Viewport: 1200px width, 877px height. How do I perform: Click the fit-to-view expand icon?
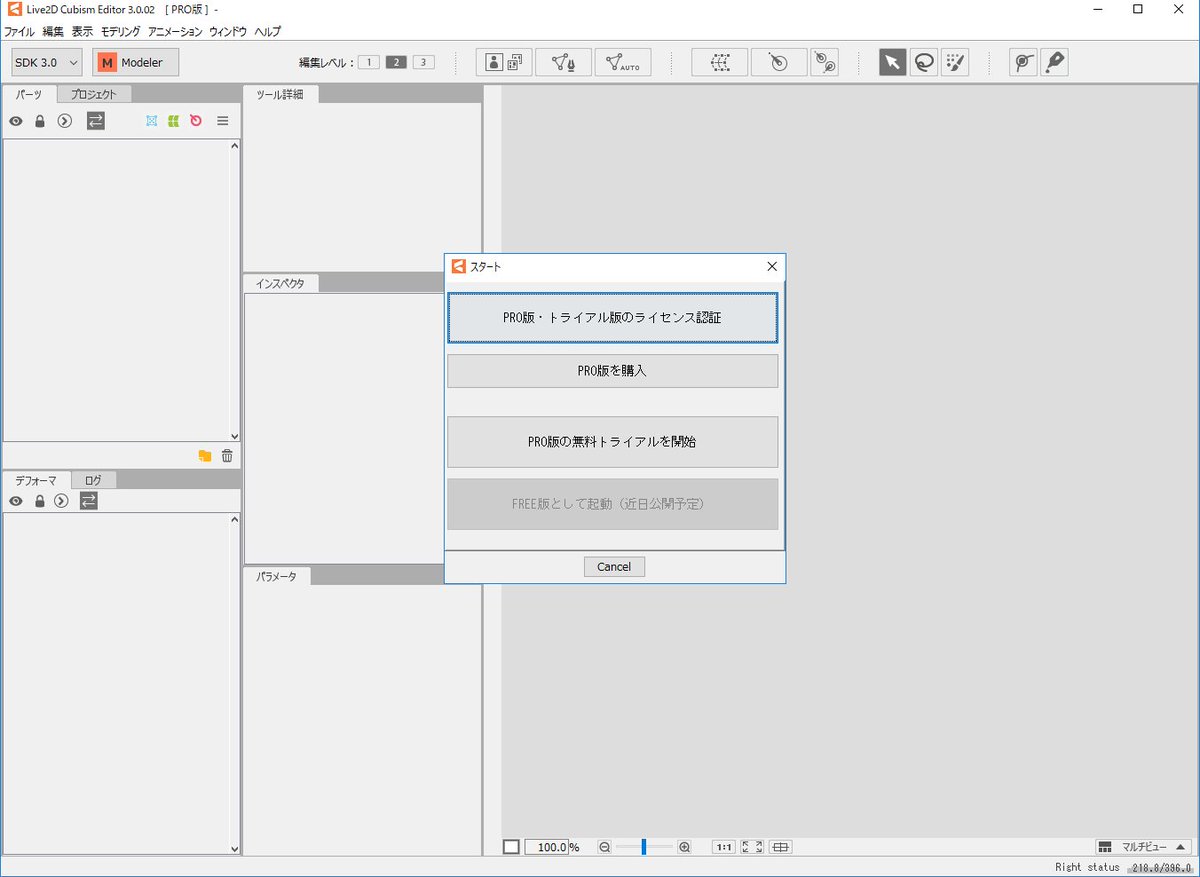(x=753, y=847)
